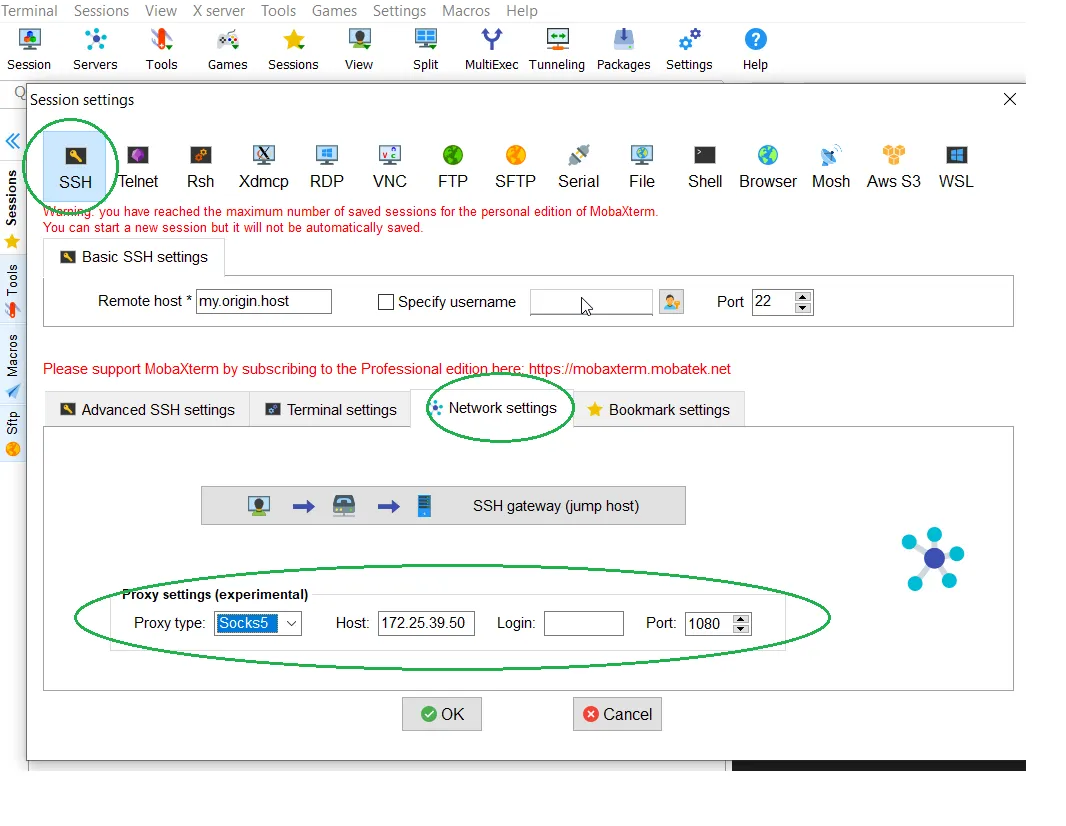
Task: Click the username input field
Action: pyautogui.click(x=591, y=302)
